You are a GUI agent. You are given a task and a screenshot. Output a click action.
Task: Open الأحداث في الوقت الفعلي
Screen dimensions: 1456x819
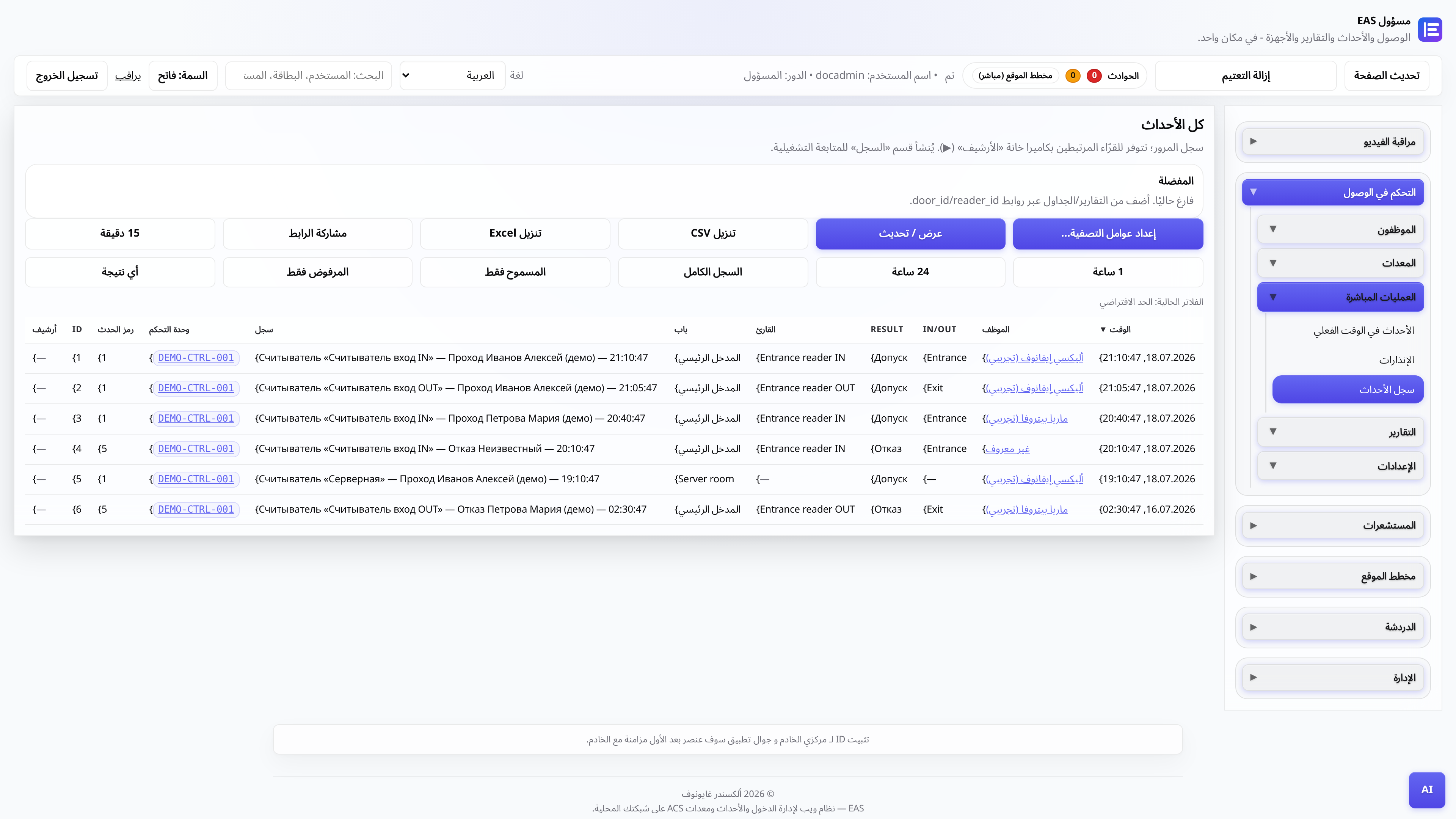[x=1364, y=330]
